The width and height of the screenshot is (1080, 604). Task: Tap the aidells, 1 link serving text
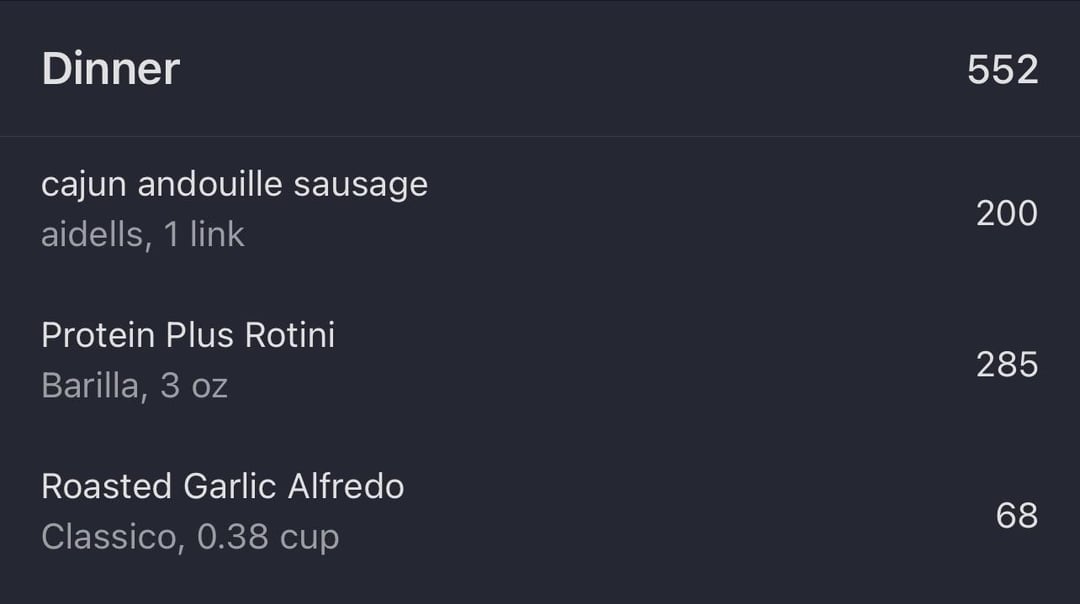coord(143,234)
